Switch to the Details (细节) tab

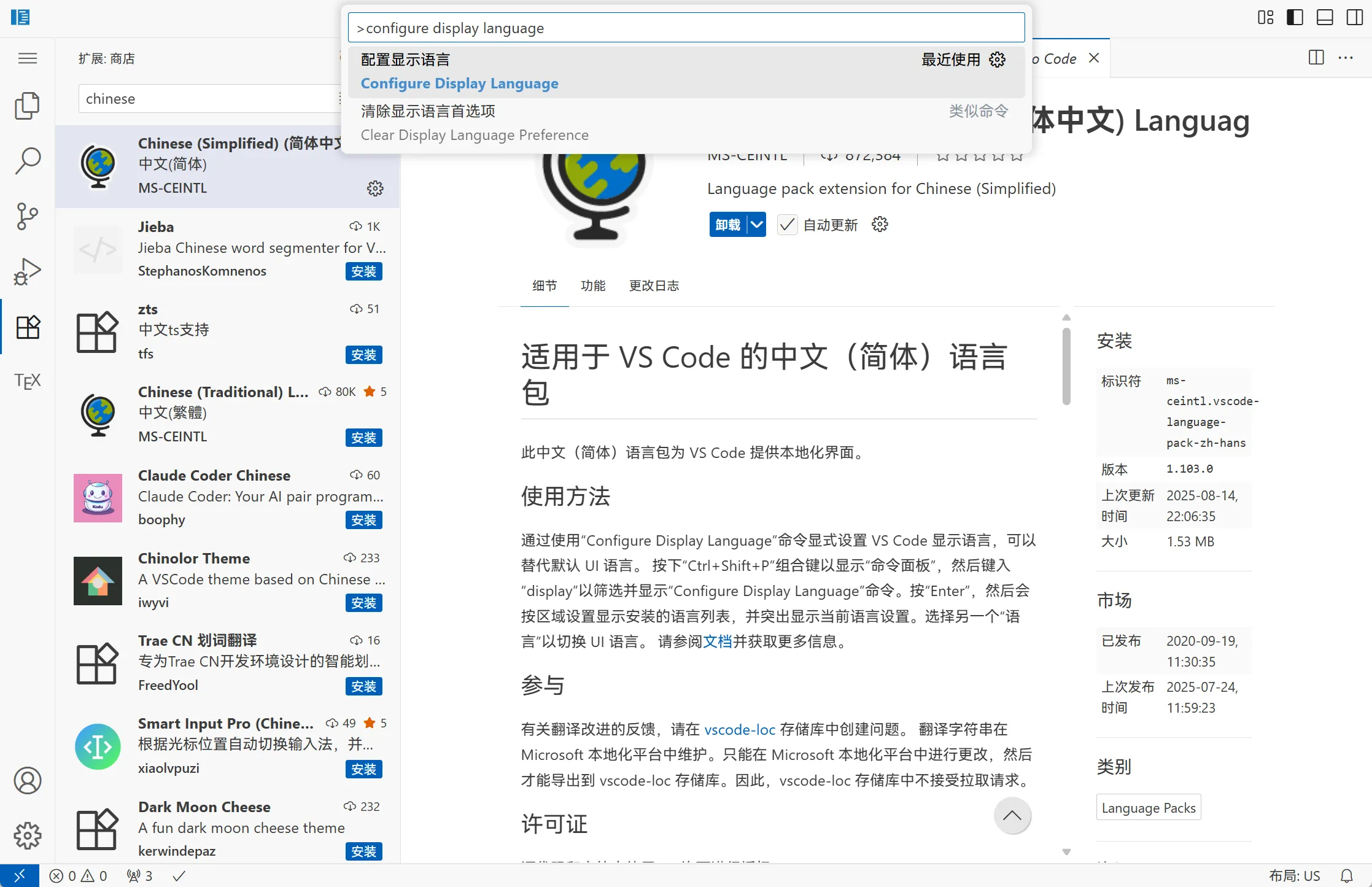(545, 285)
